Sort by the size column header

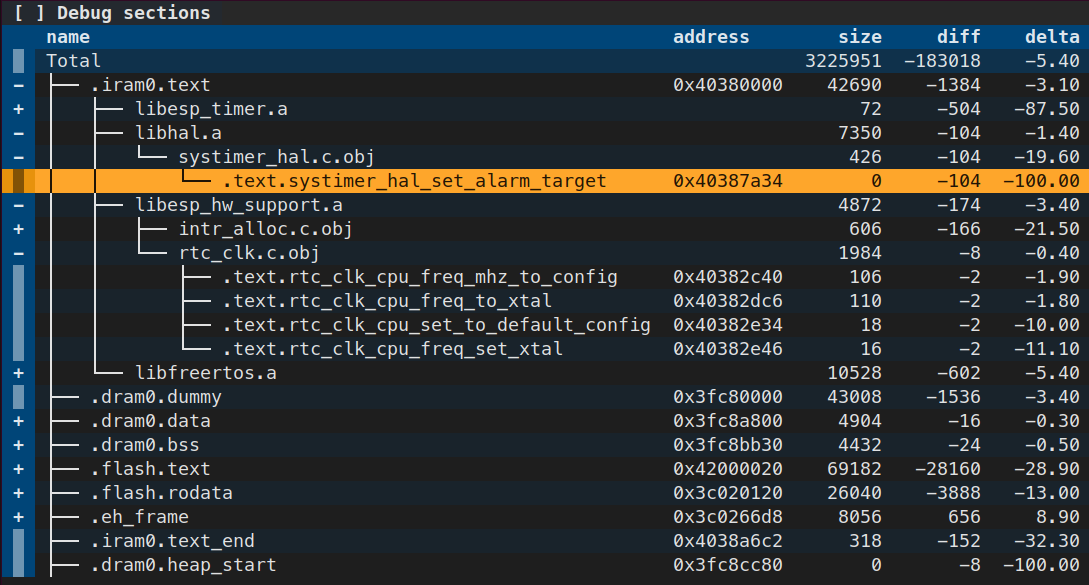[860, 36]
